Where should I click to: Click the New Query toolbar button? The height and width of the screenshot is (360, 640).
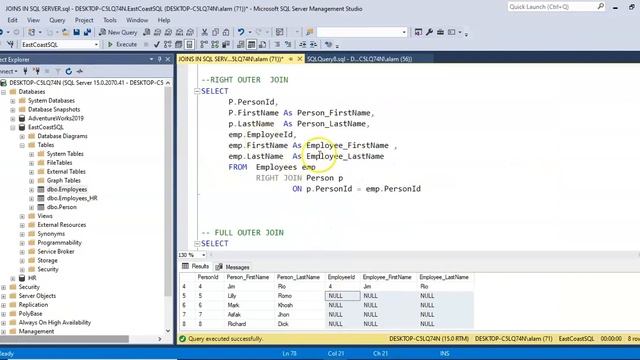point(118,32)
